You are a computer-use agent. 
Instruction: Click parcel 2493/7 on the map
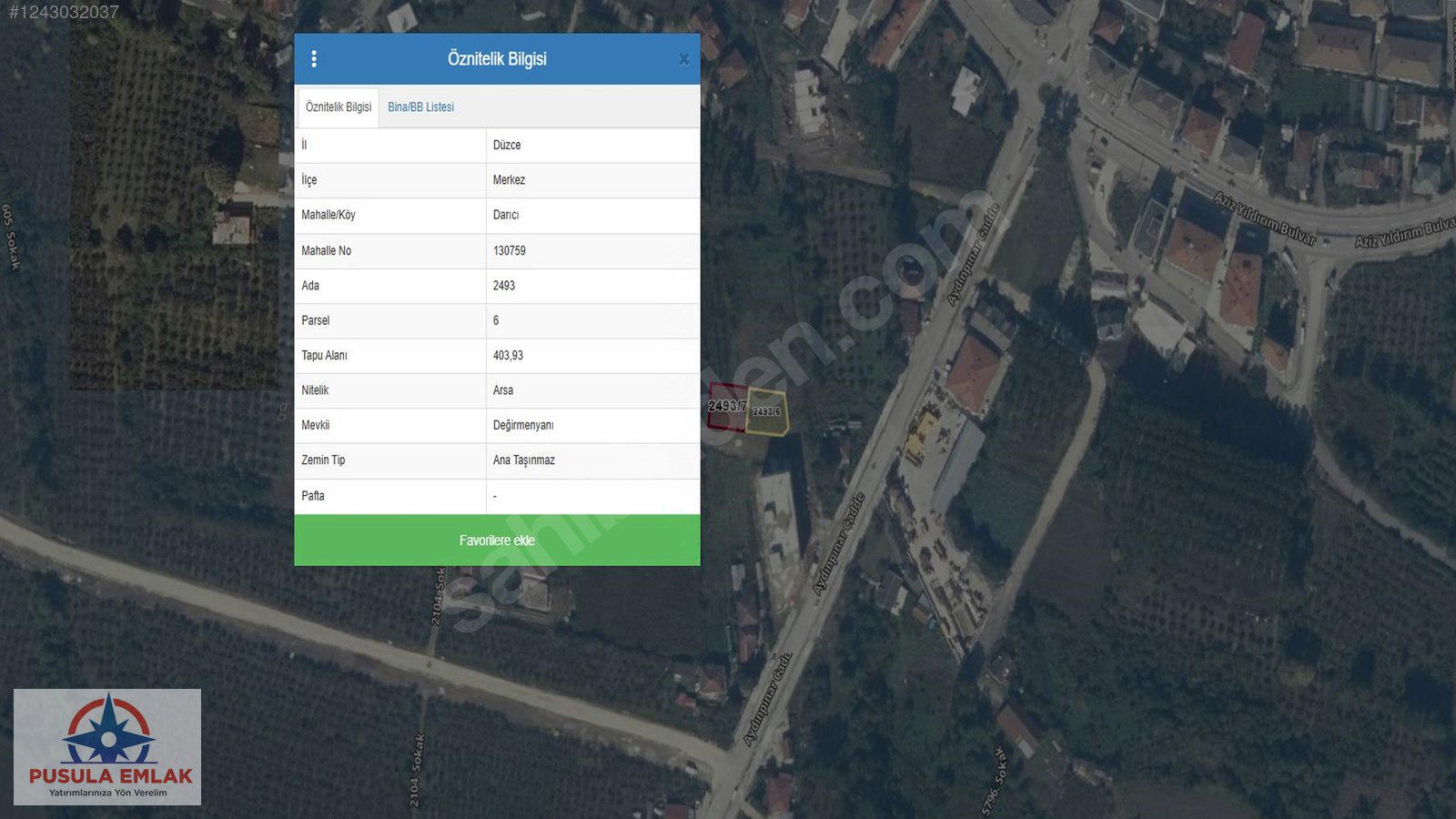coord(726,407)
